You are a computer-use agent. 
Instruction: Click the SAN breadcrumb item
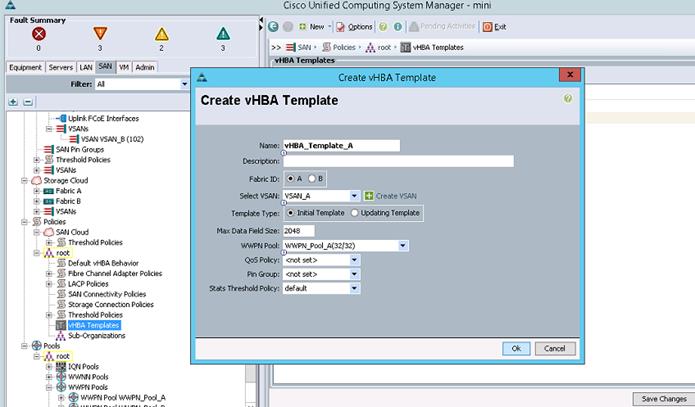(x=298, y=47)
